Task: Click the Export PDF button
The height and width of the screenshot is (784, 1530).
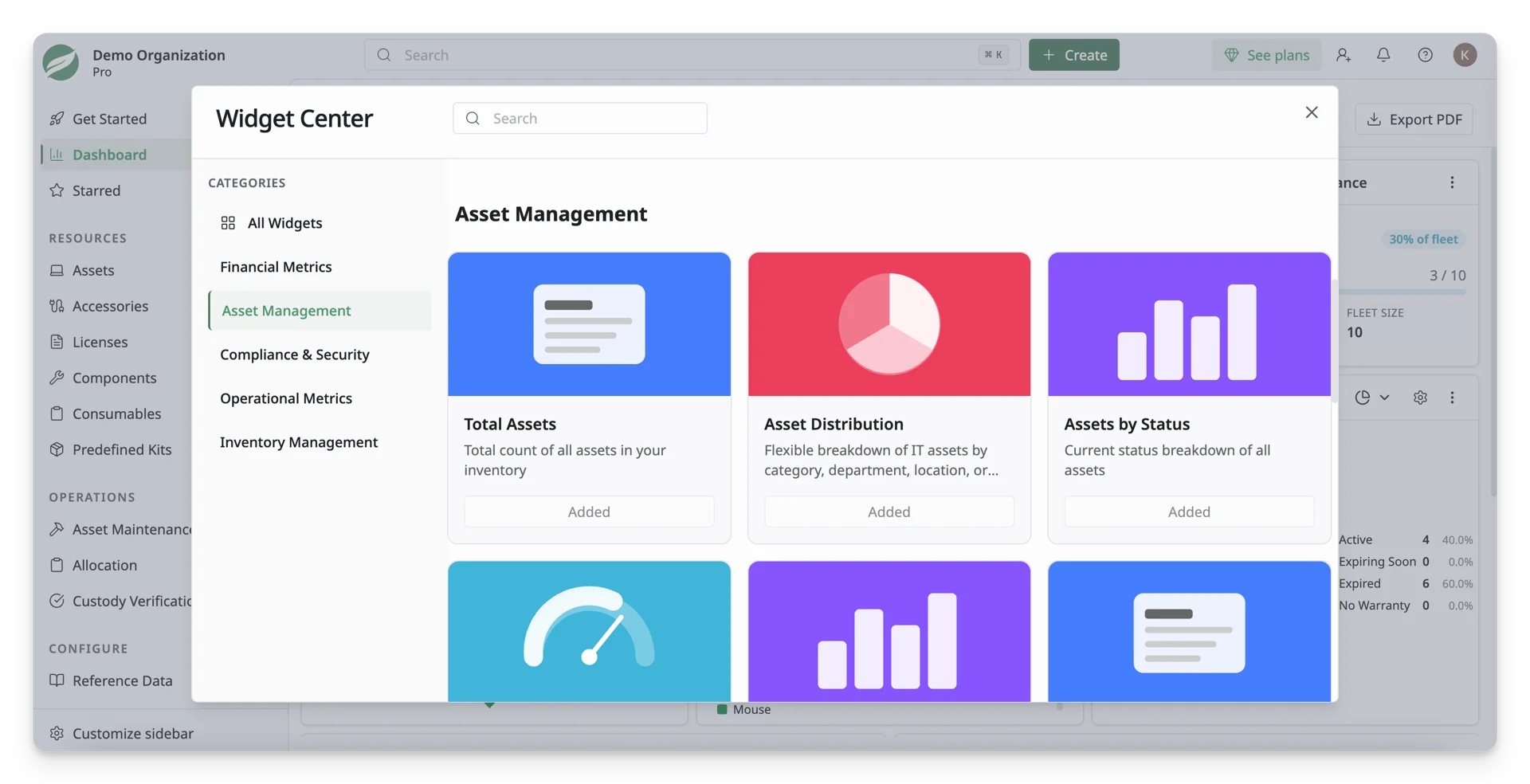Action: pyautogui.click(x=1414, y=120)
